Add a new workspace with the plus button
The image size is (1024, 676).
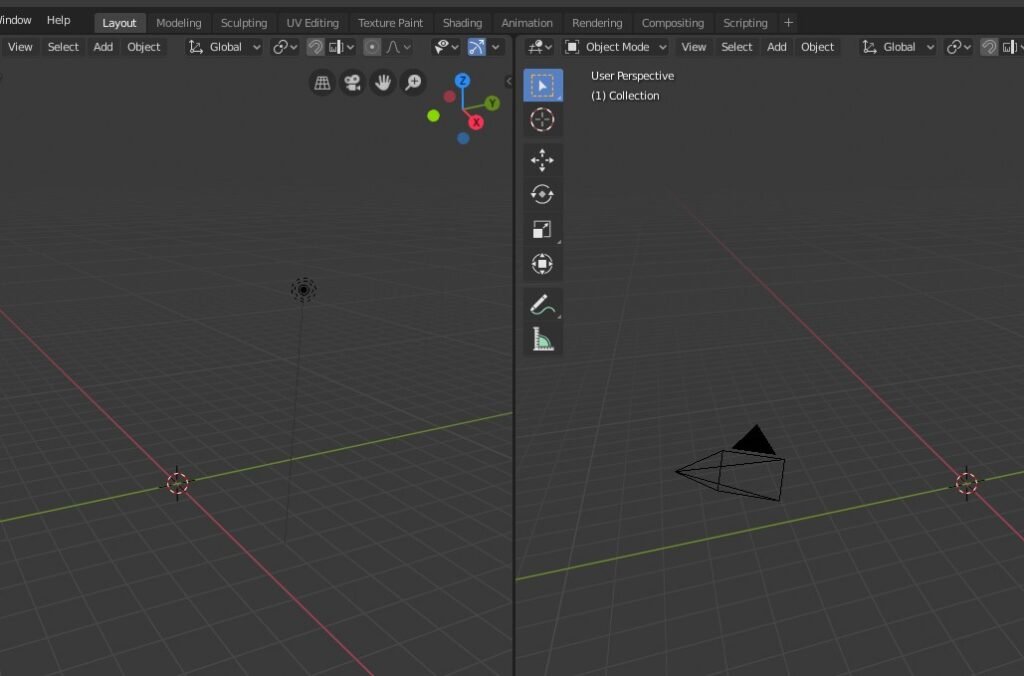(x=788, y=23)
